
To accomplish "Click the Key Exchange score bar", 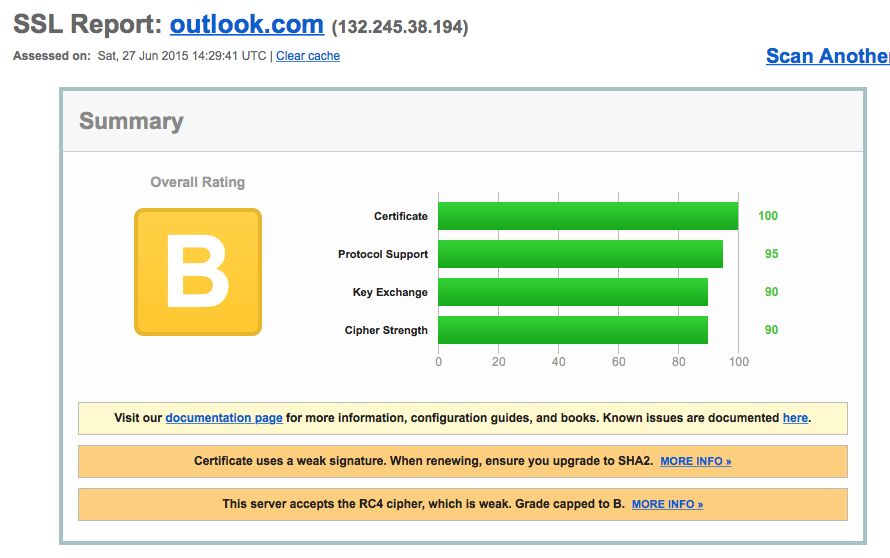I will [x=573, y=292].
